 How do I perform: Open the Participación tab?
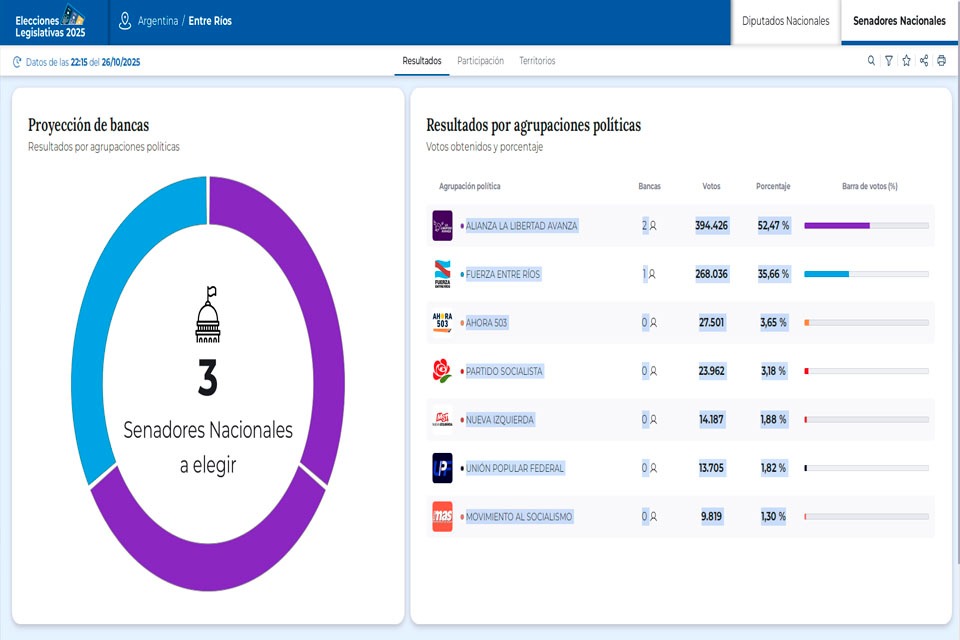coord(480,61)
